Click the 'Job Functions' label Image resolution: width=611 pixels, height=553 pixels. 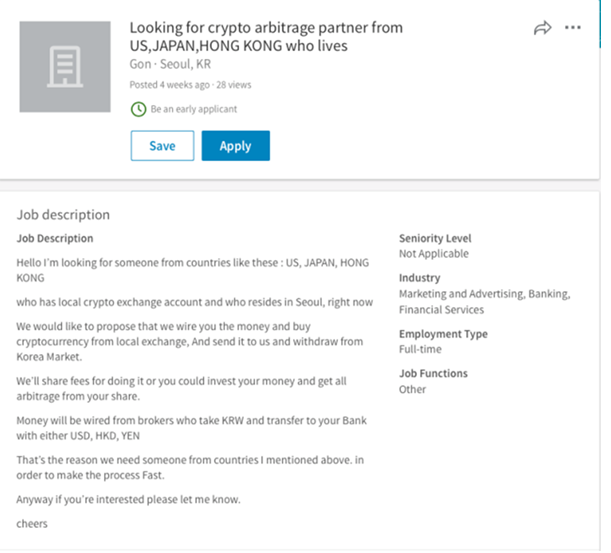click(x=433, y=373)
